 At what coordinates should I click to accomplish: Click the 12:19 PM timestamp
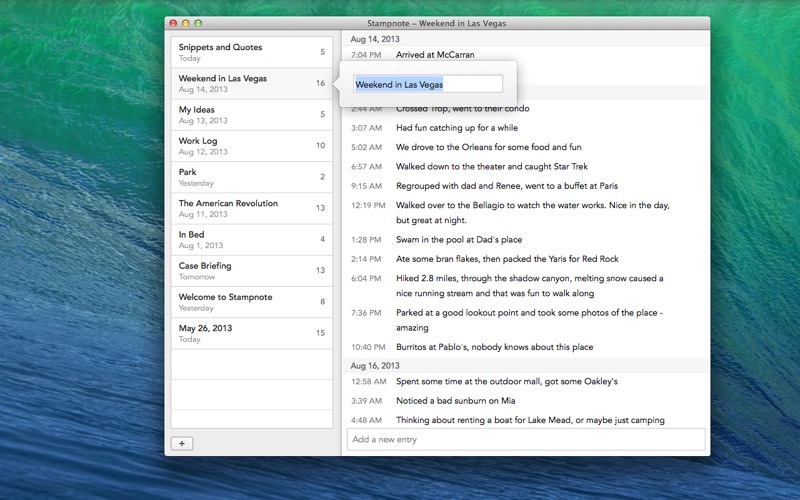368,206
